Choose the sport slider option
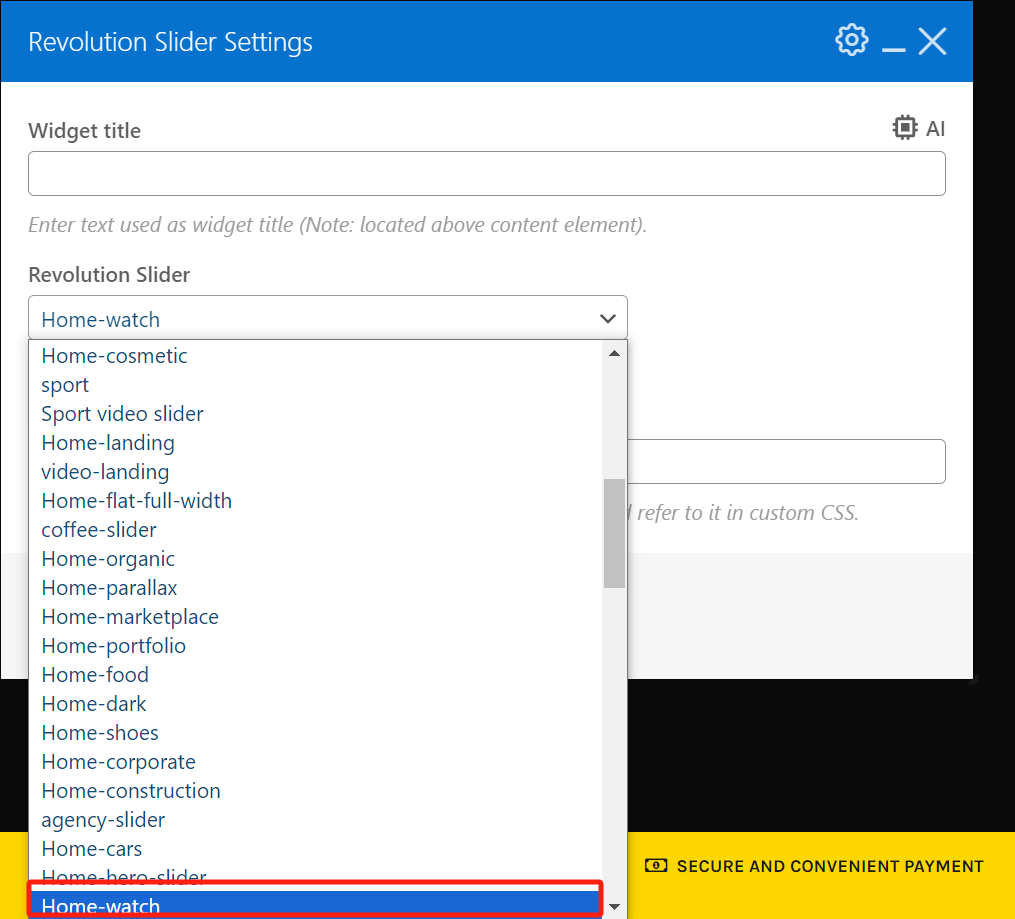 (65, 385)
